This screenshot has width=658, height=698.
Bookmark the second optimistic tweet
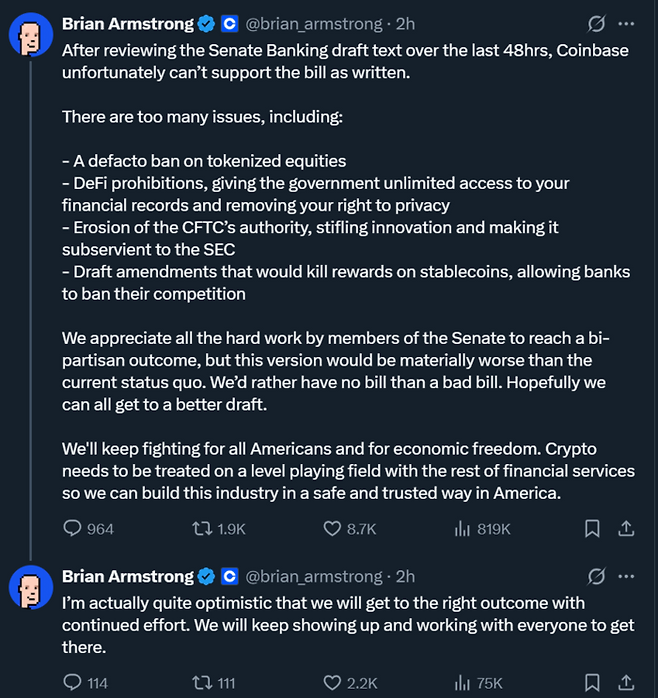(x=592, y=683)
